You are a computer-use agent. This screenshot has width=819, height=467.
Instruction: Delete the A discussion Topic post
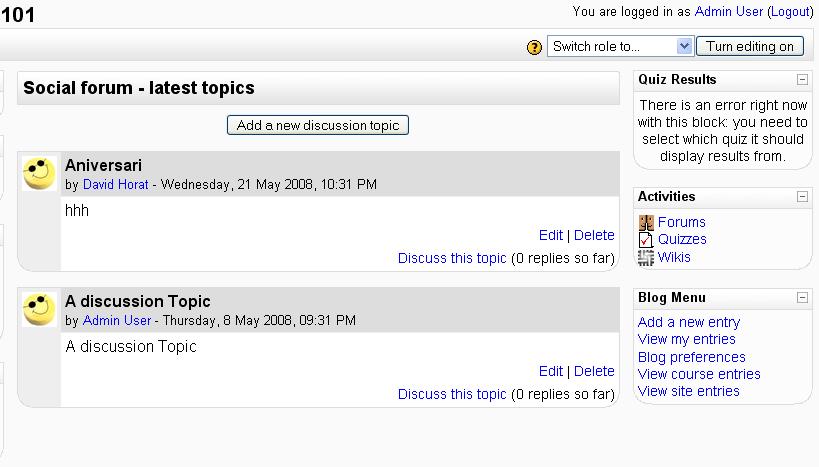[594, 371]
